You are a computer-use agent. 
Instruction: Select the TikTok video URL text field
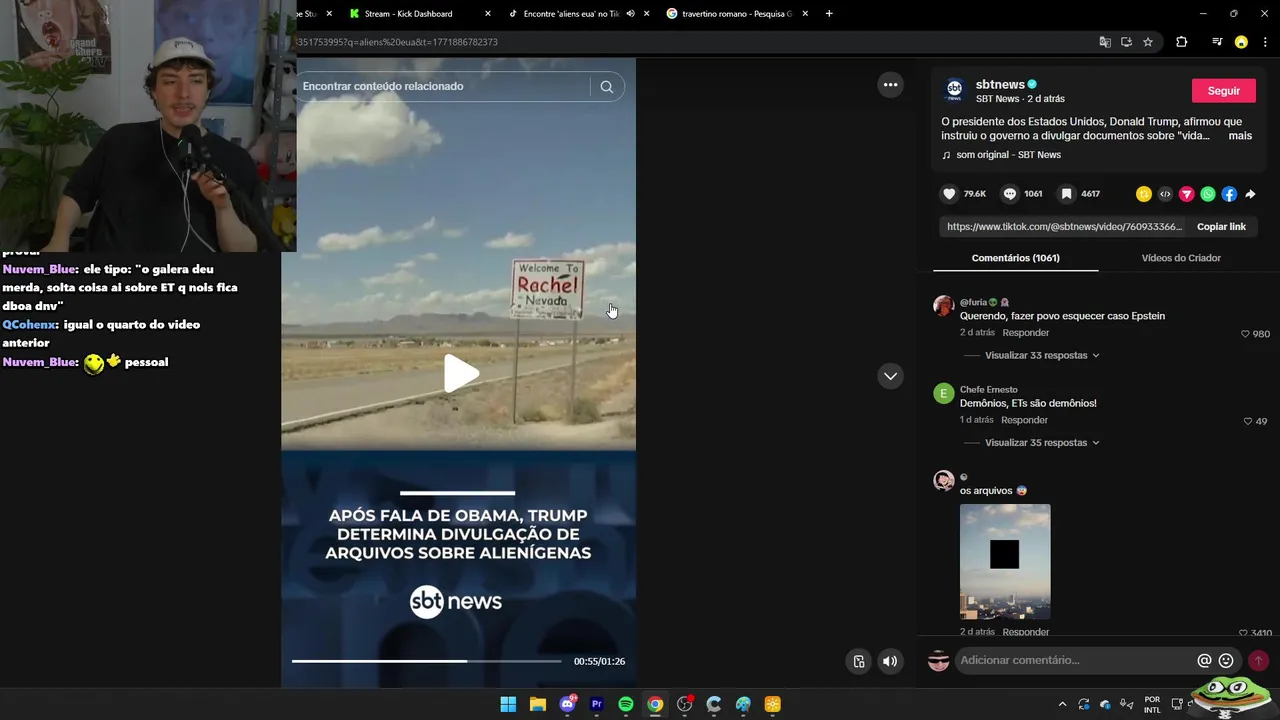[x=1064, y=227]
